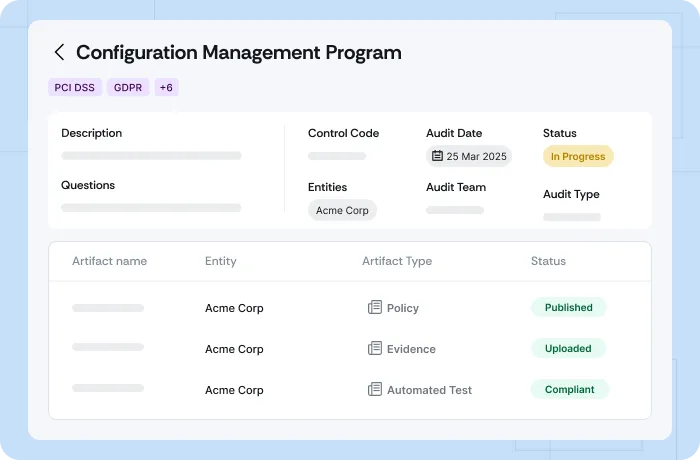Sort by the Artifact Type column
This screenshot has width=700, height=460.
(397, 261)
